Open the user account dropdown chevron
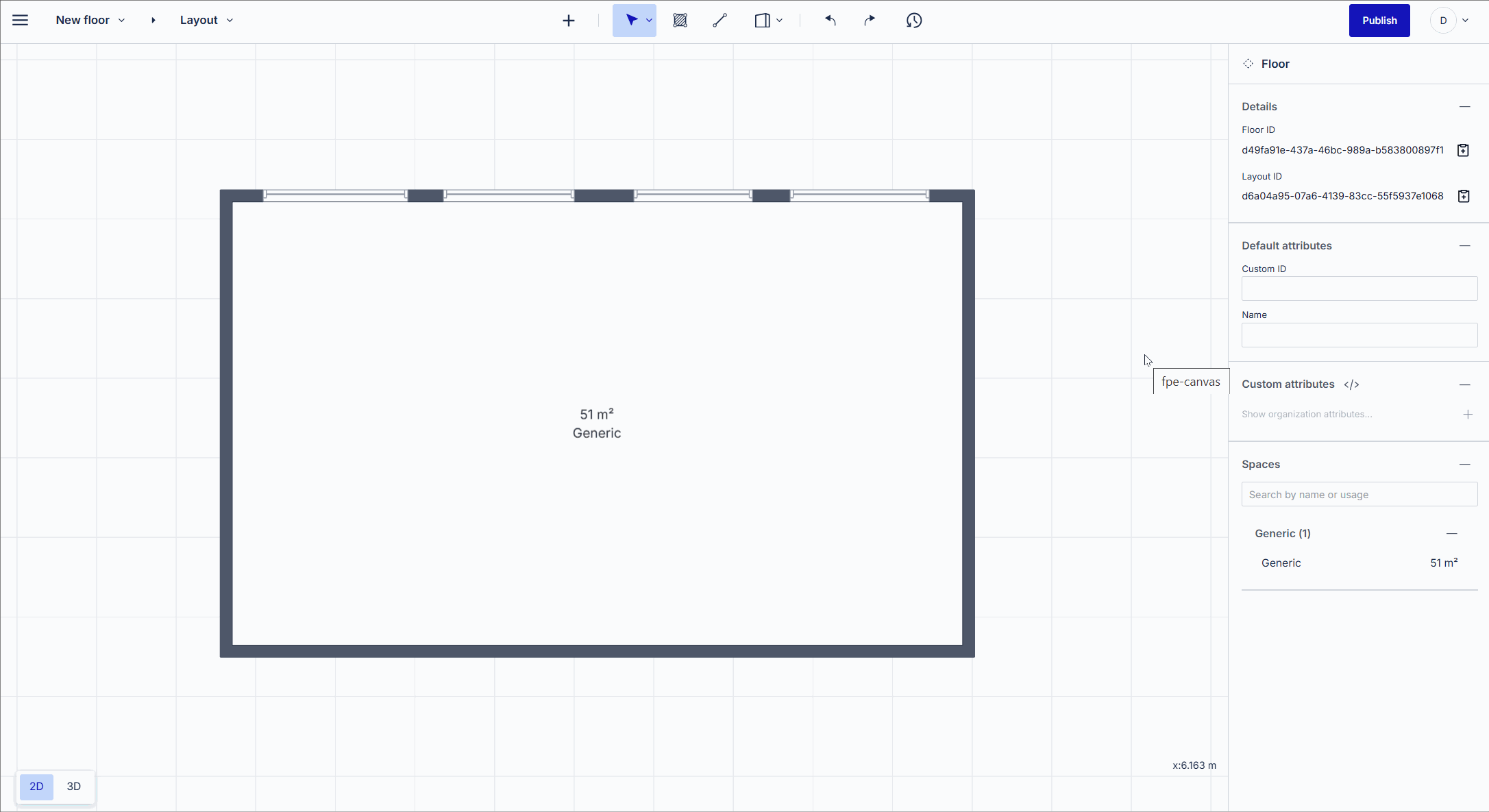The image size is (1489, 812). (x=1465, y=21)
